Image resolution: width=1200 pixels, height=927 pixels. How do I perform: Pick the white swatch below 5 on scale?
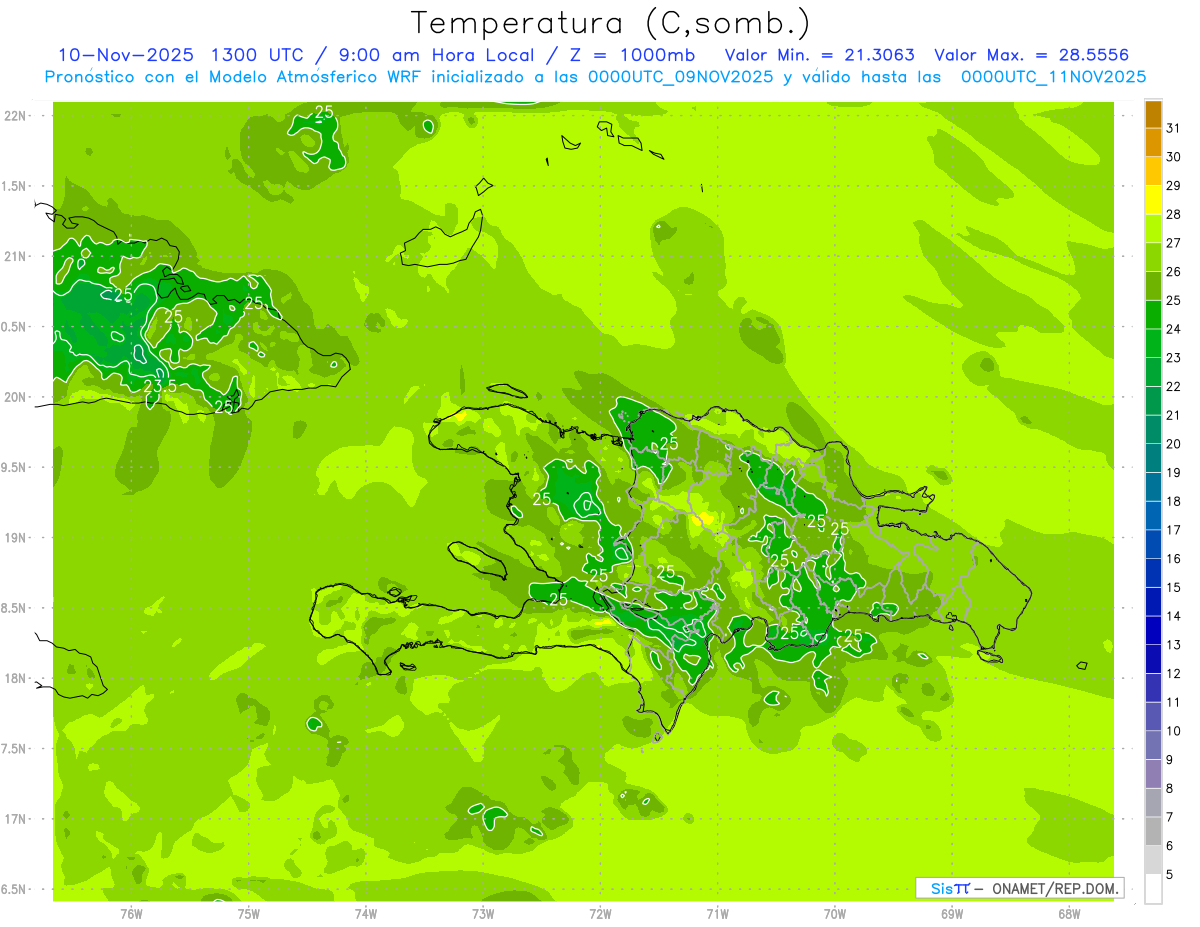[1153, 889]
